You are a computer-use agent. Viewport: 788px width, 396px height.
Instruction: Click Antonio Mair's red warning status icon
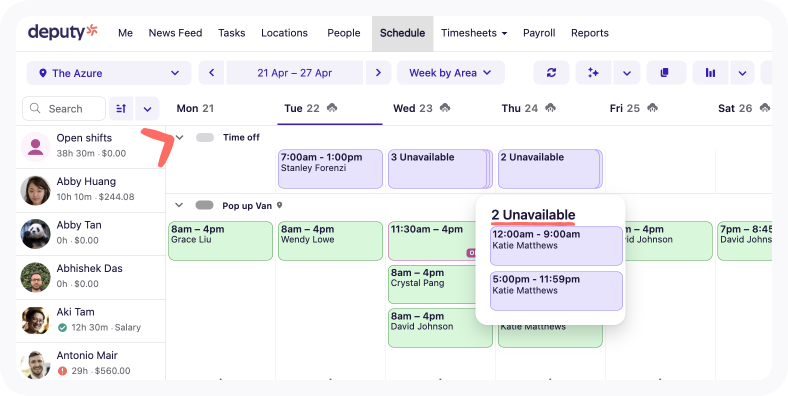click(62, 371)
